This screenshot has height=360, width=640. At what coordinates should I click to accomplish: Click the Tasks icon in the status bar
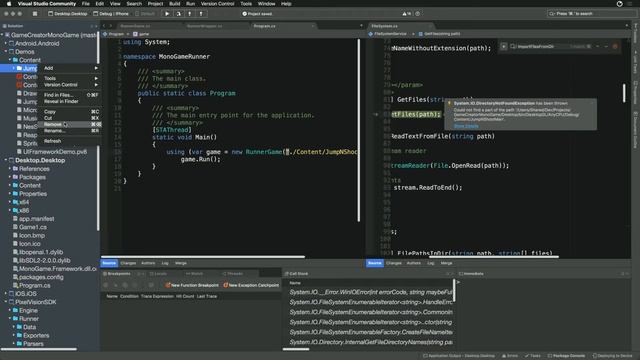pos(527,356)
